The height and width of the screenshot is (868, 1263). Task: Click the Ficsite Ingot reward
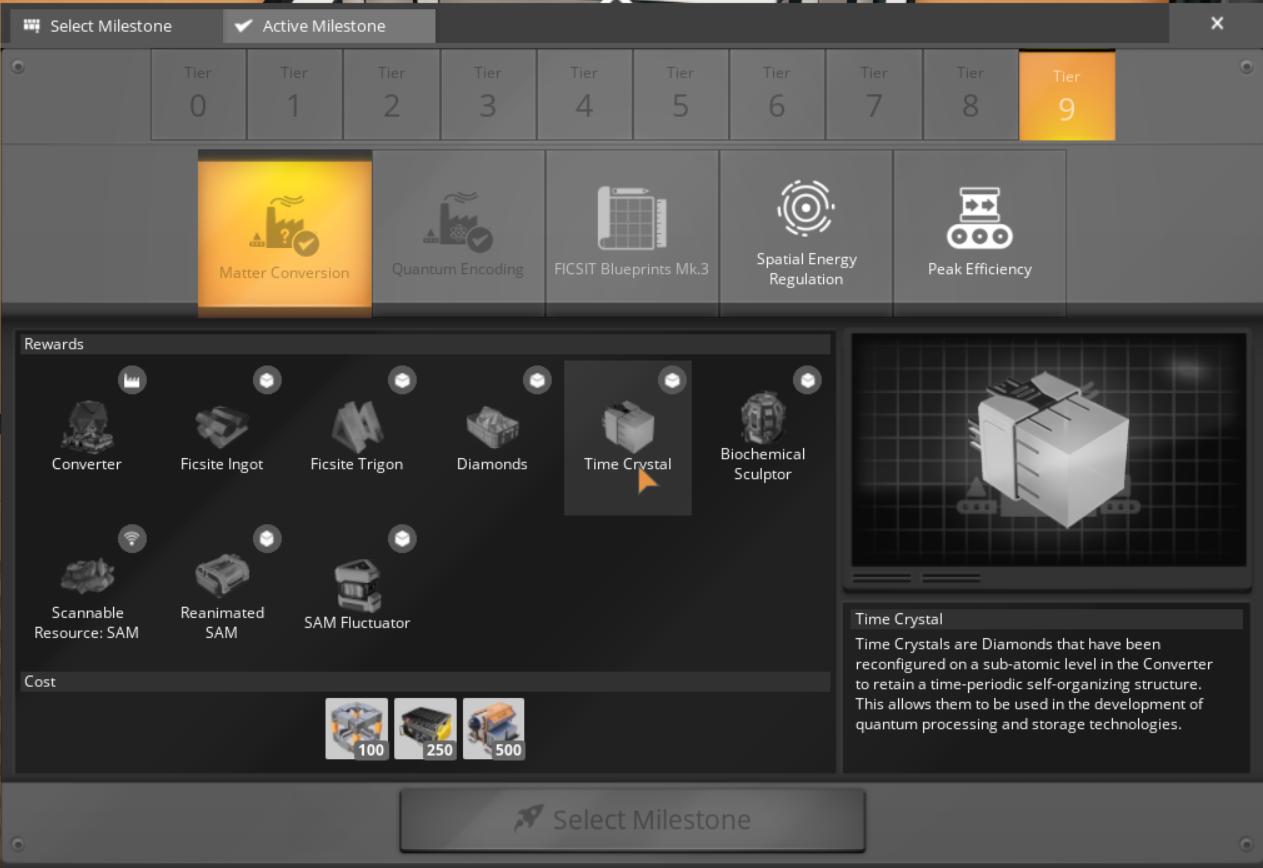221,425
